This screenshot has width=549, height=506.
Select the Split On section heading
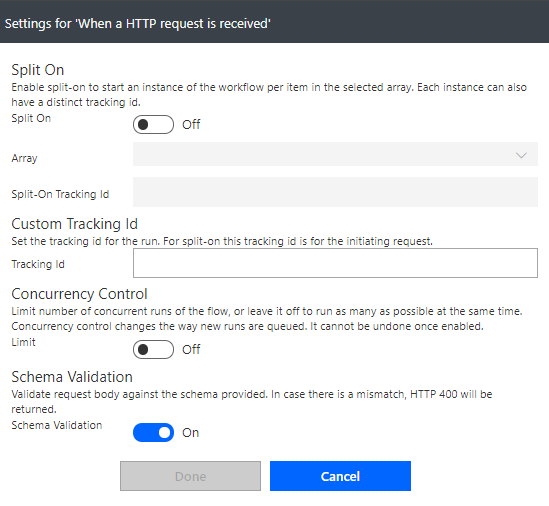click(37, 70)
